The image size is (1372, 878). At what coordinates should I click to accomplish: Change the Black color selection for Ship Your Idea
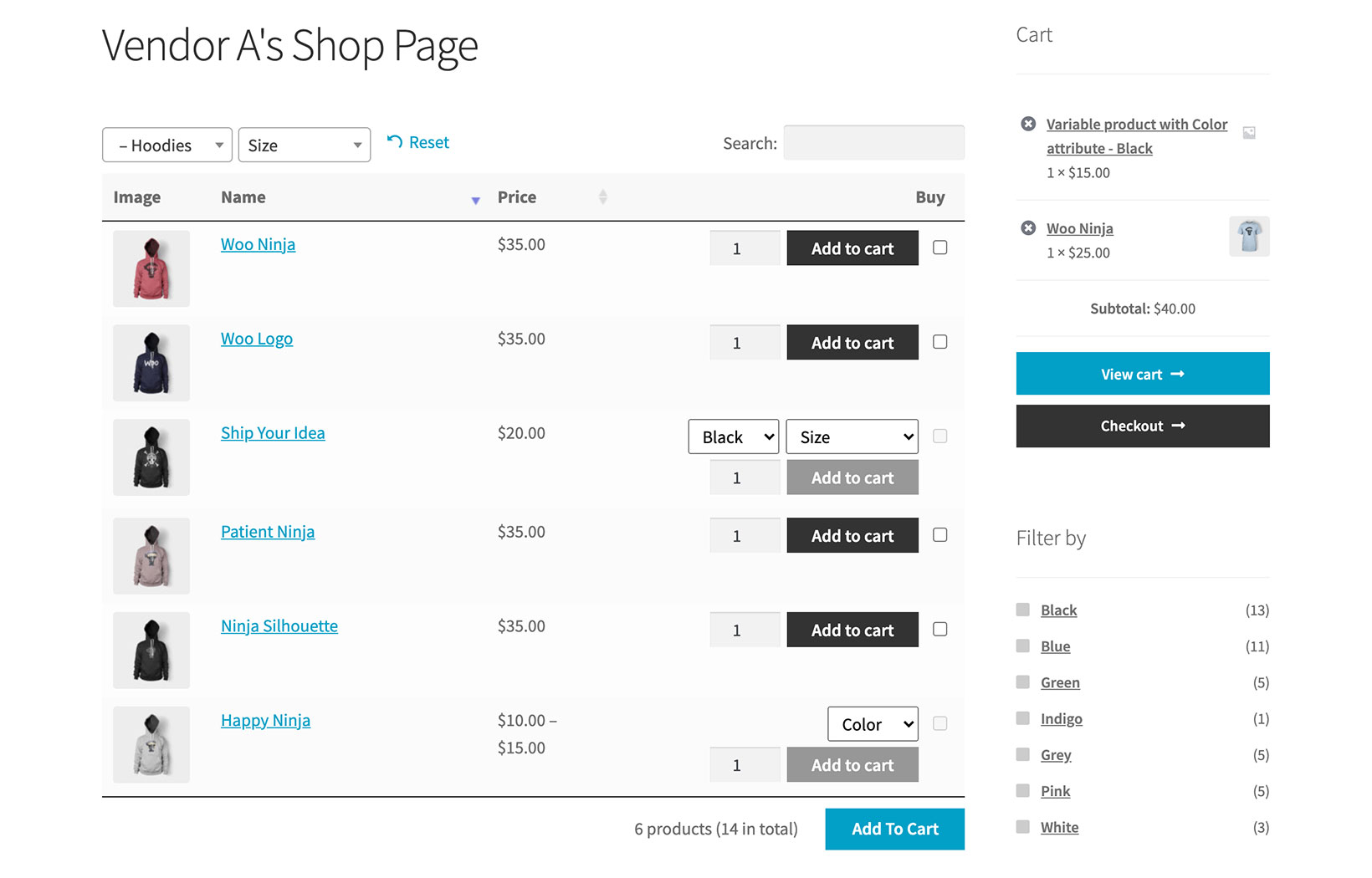(733, 436)
